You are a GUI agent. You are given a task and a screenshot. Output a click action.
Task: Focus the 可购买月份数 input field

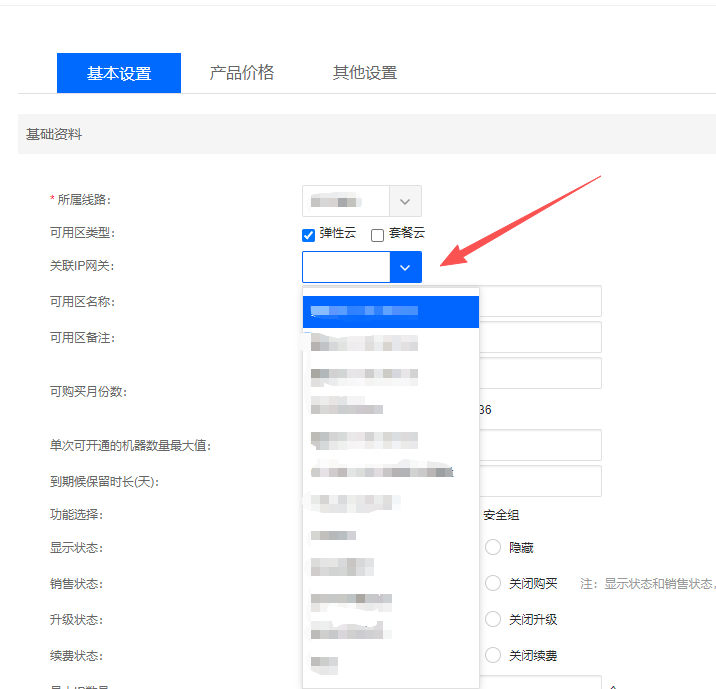[540, 373]
